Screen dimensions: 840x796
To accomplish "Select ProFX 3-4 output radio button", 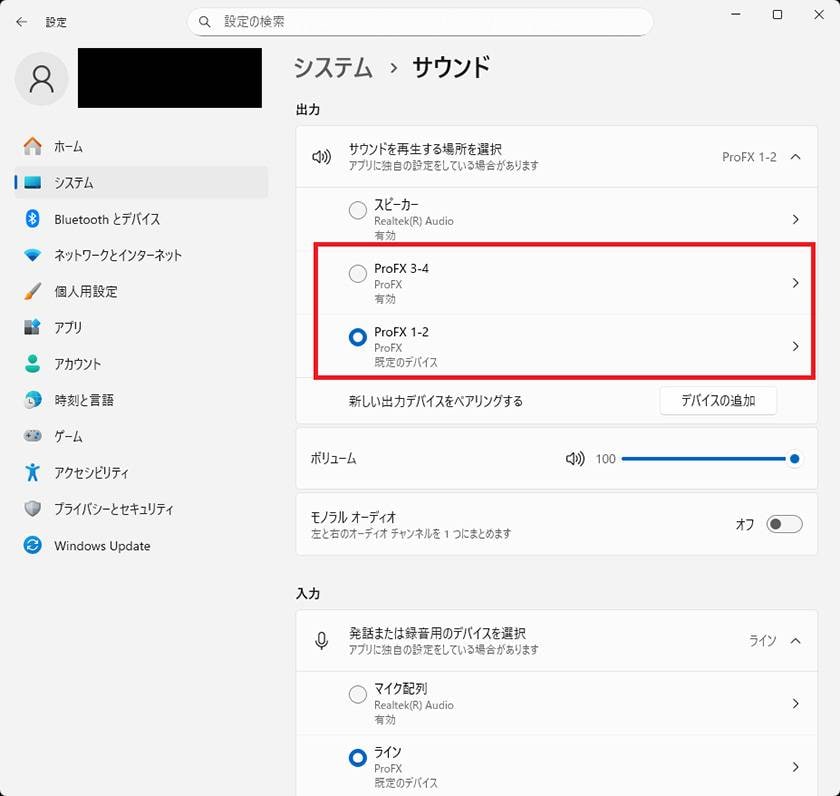I will coord(358,274).
